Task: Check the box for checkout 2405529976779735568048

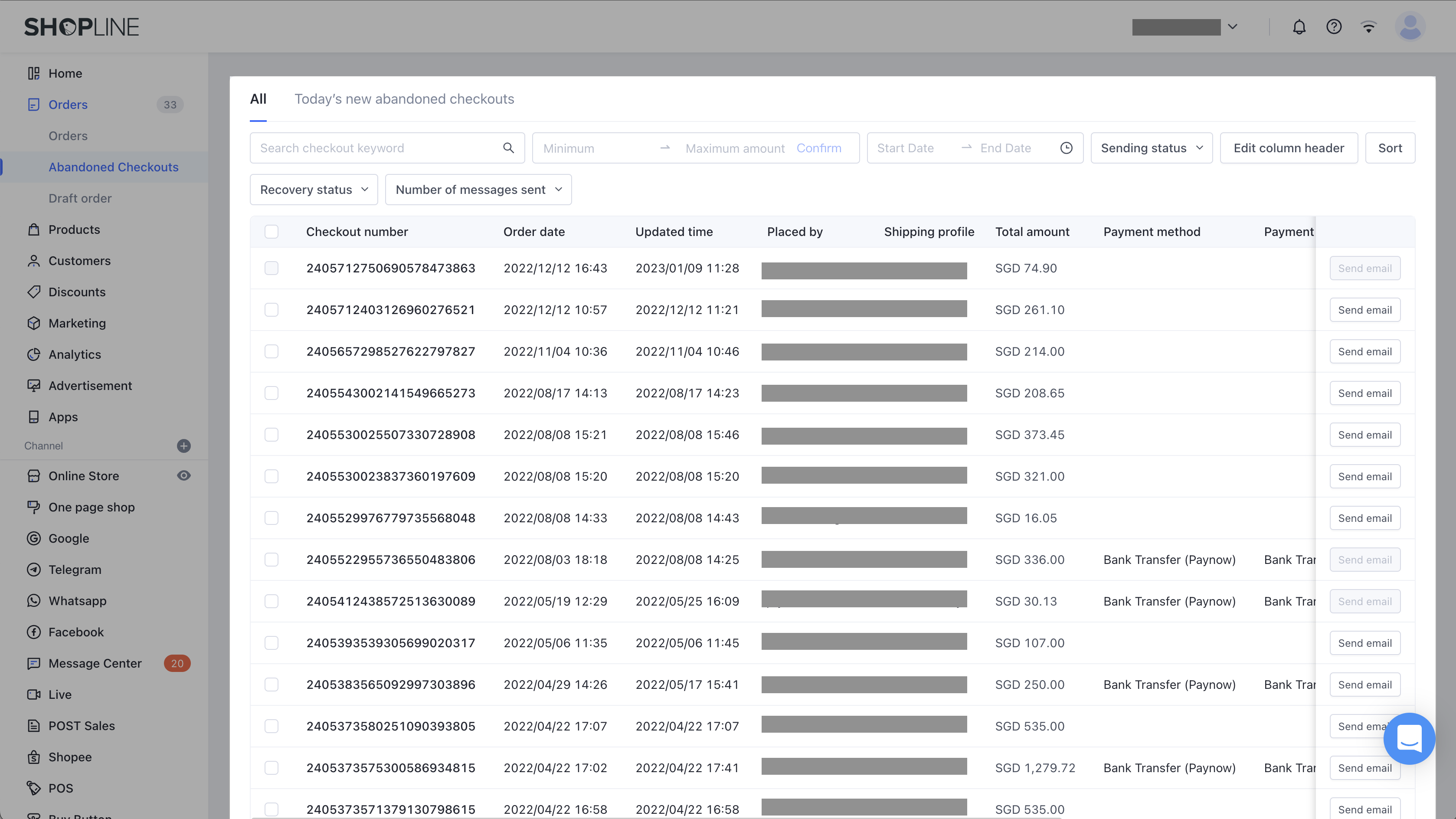Action: point(272,518)
